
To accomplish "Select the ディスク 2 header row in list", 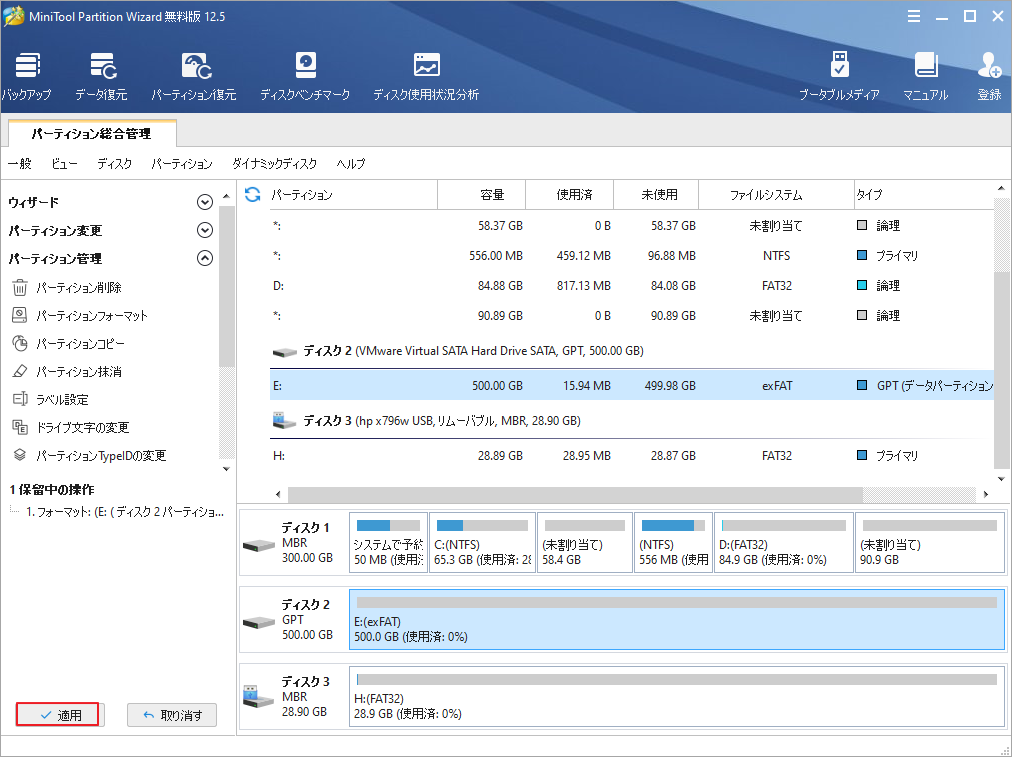I will [x=632, y=351].
